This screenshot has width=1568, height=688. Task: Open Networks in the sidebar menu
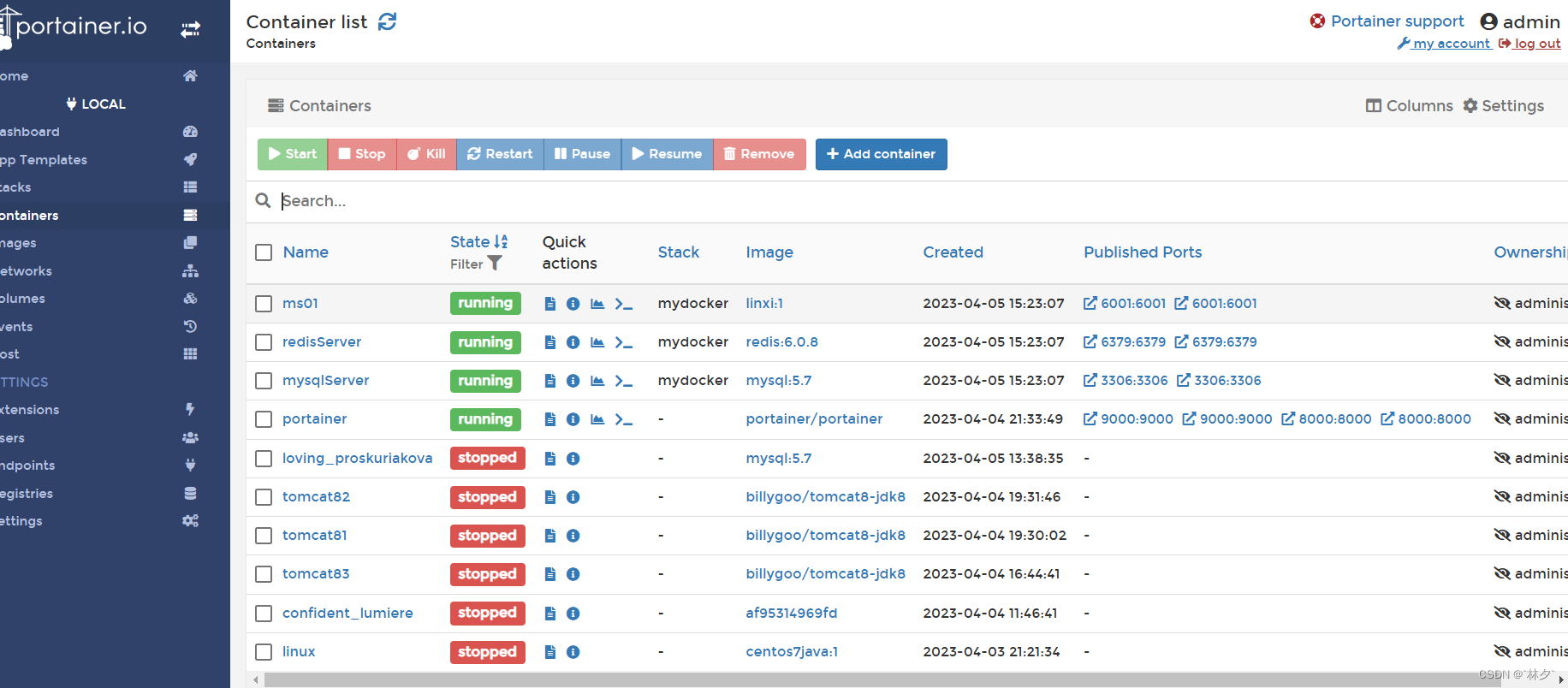point(115,270)
